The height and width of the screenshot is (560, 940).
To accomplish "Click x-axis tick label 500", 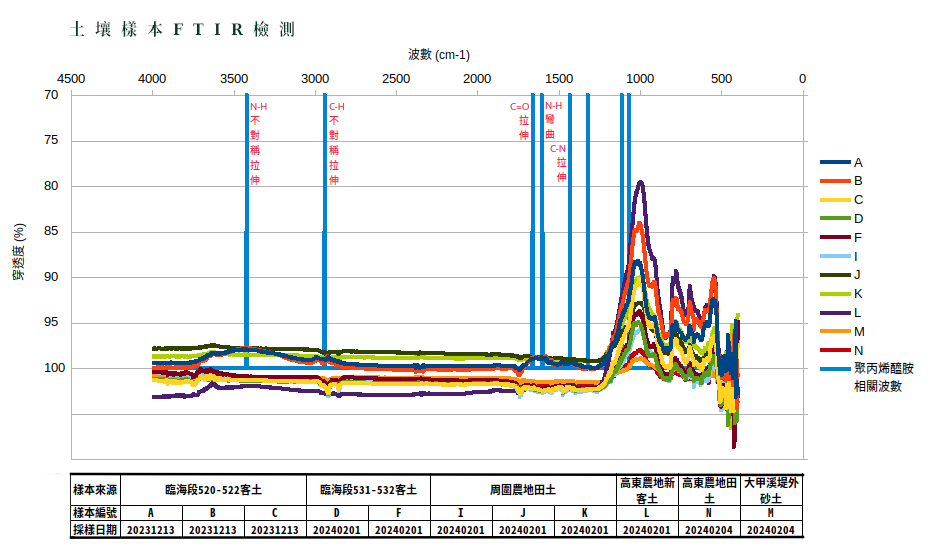I will 722,79.
